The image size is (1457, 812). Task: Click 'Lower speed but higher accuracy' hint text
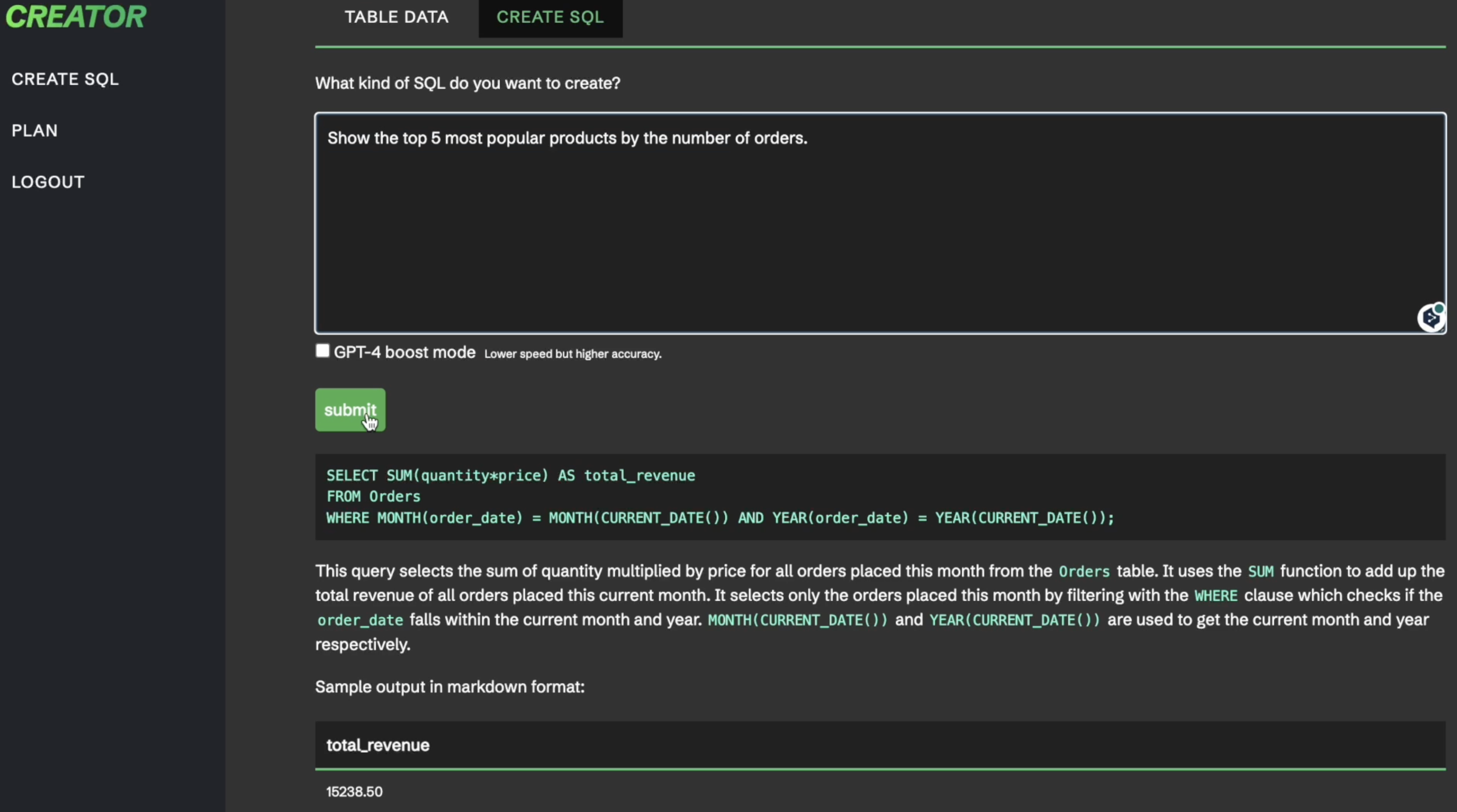point(572,354)
